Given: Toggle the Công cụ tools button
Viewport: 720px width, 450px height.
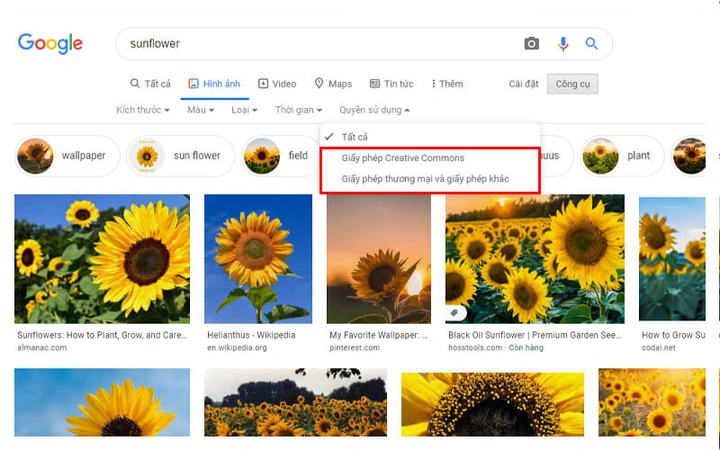Looking at the screenshot, I should [573, 84].
